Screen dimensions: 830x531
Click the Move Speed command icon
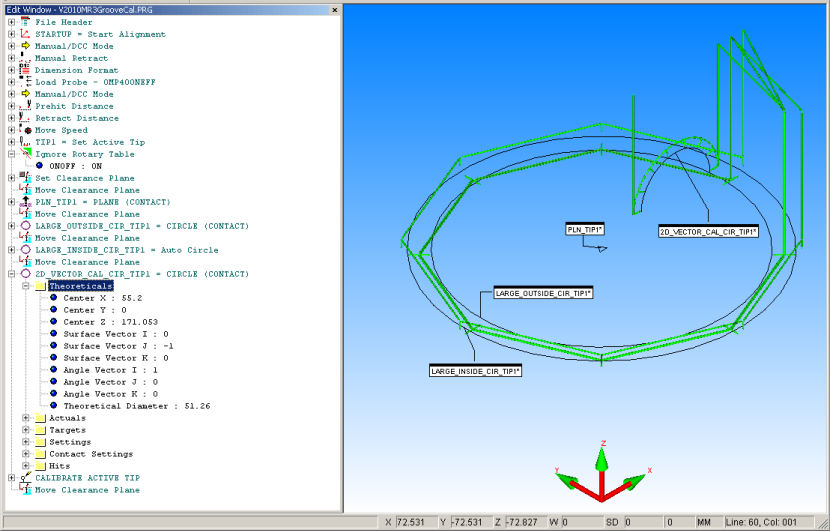click(25, 129)
